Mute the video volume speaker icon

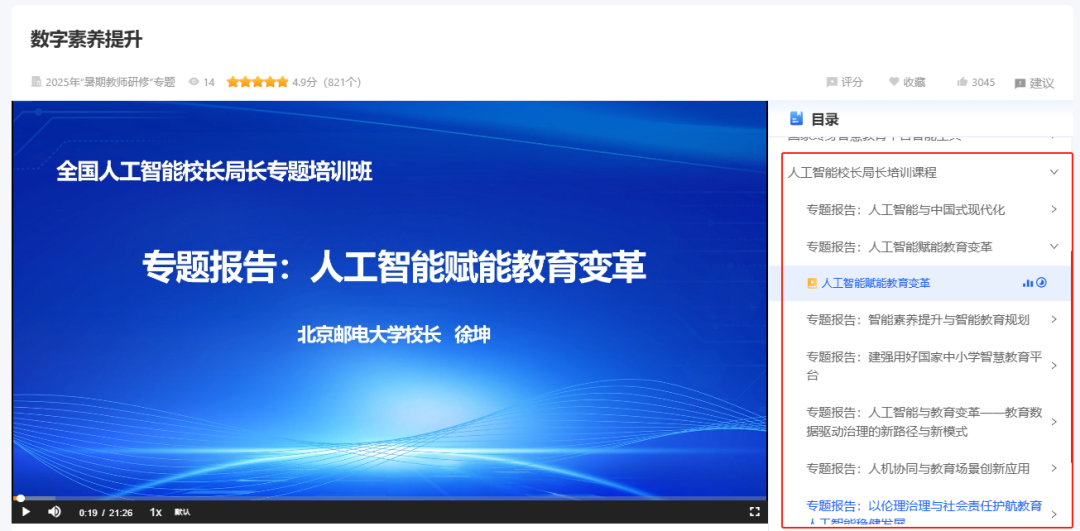click(54, 512)
